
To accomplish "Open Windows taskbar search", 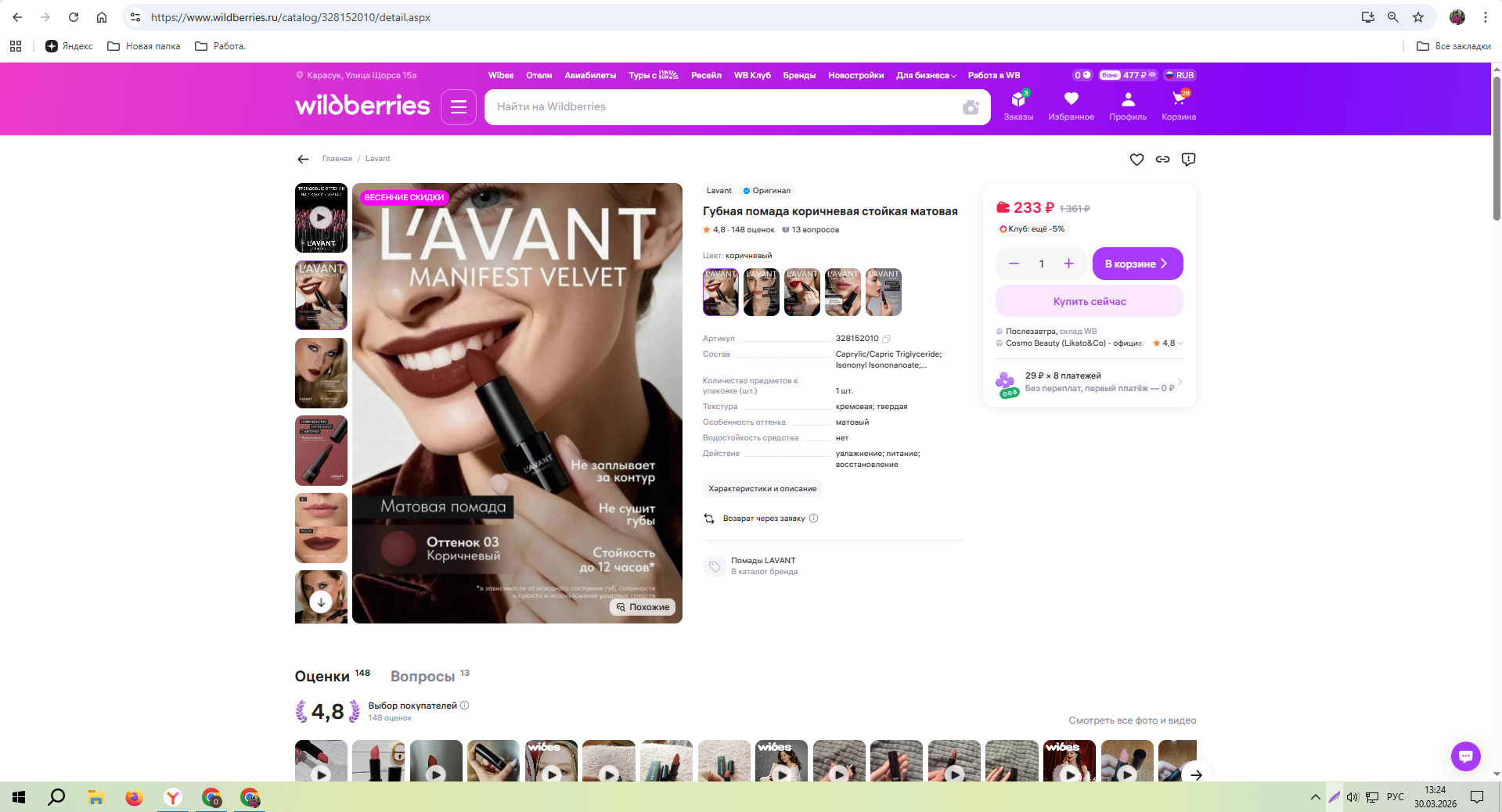I will click(x=56, y=797).
